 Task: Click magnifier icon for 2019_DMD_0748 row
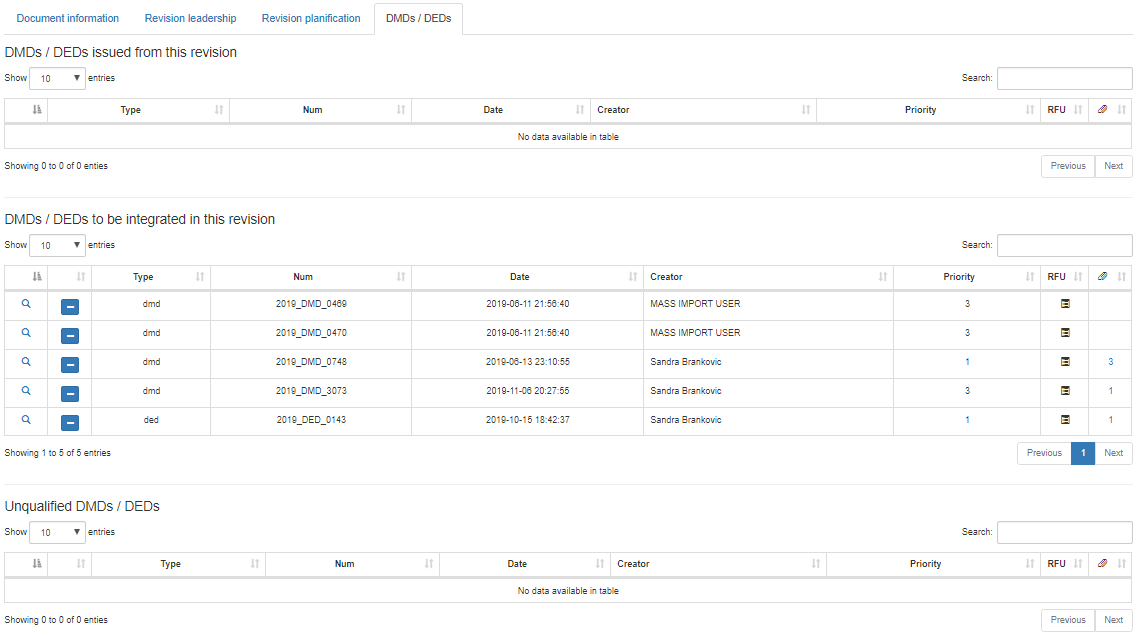click(26, 362)
